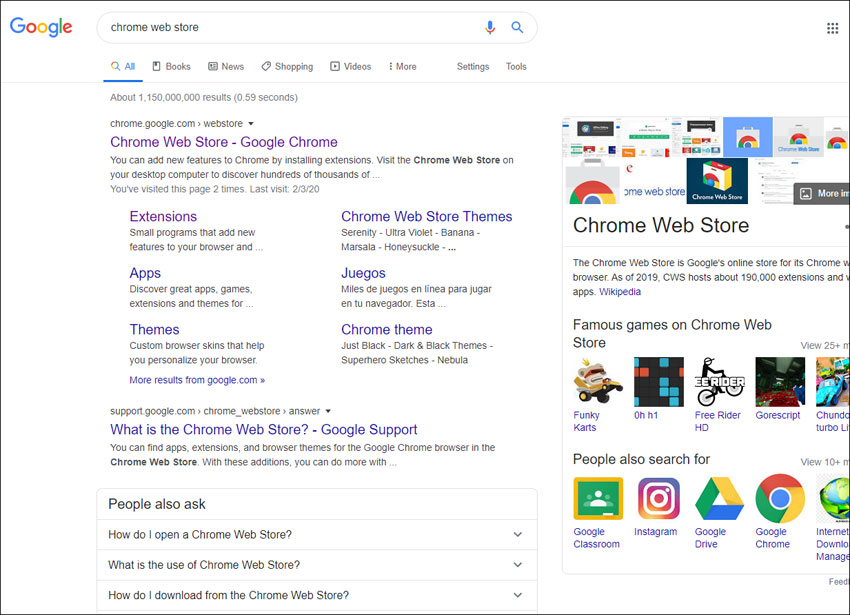The image size is (850, 615).
Task: Select the Instagram icon
Action: pos(659,498)
